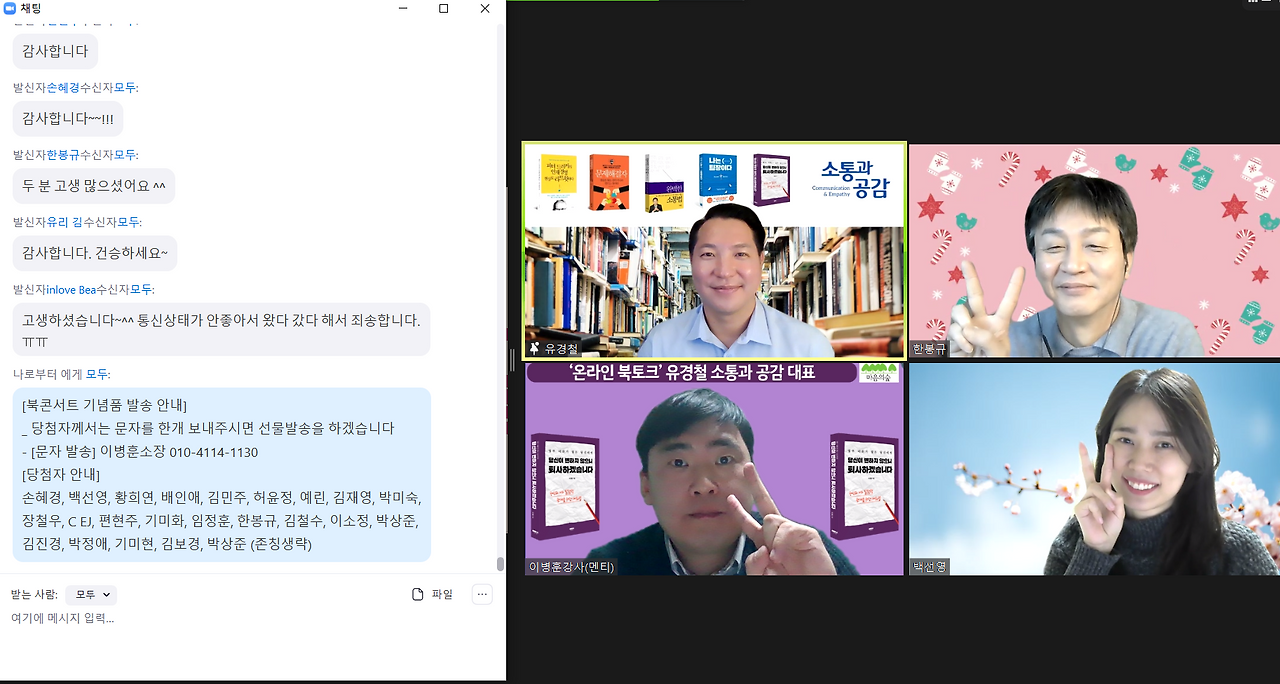
Task: Select 유경철's video tile
Action: coord(714,250)
